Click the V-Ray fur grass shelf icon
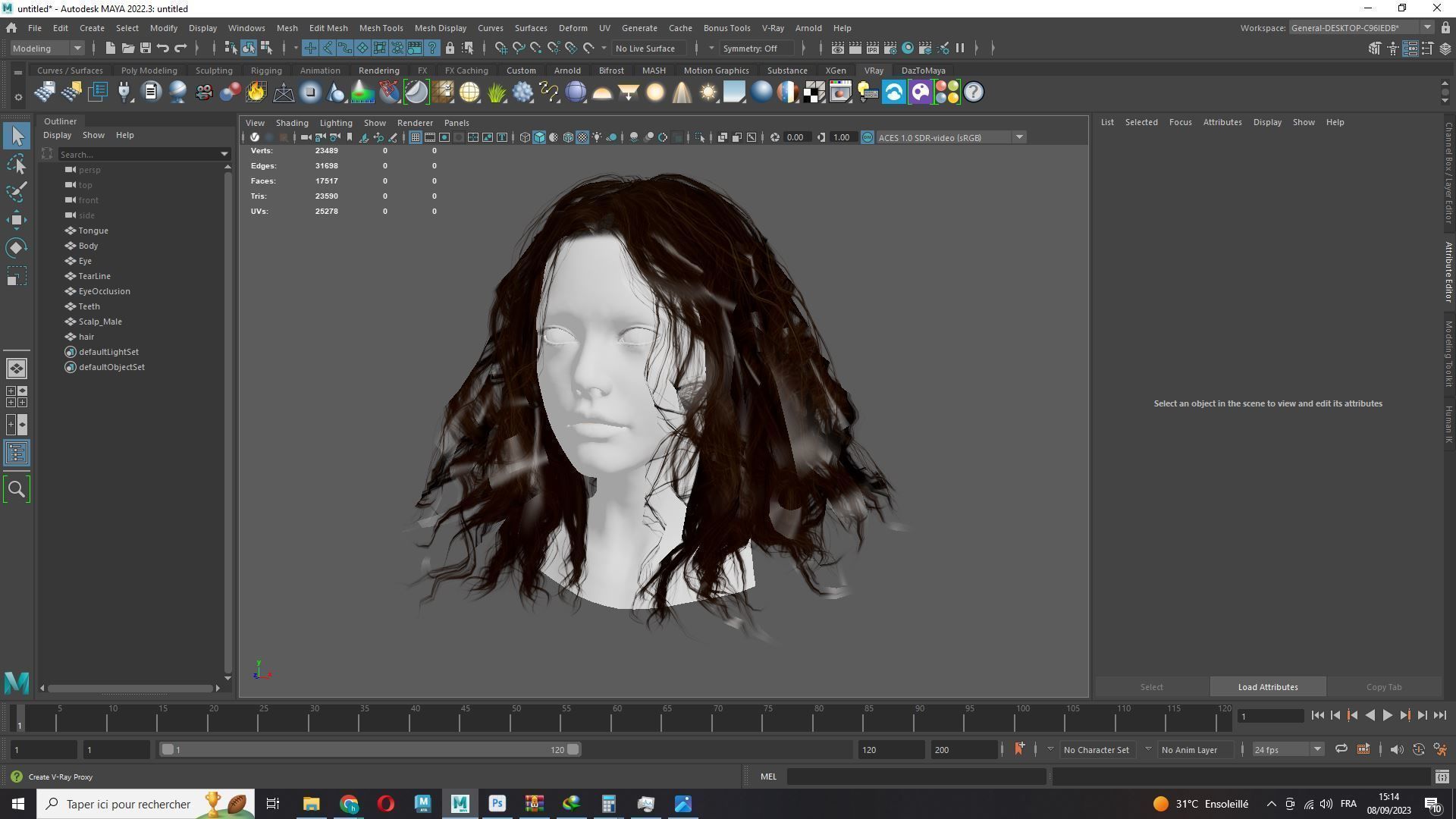Screen dimensions: 1456x819 coord(496,93)
